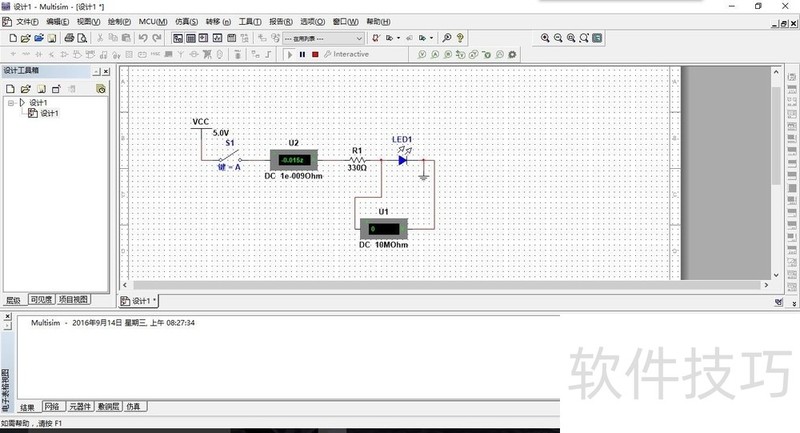Image resolution: width=800 pixels, height=433 pixels.
Task: Select the 设计1 document tab below canvas
Action: click(139, 301)
